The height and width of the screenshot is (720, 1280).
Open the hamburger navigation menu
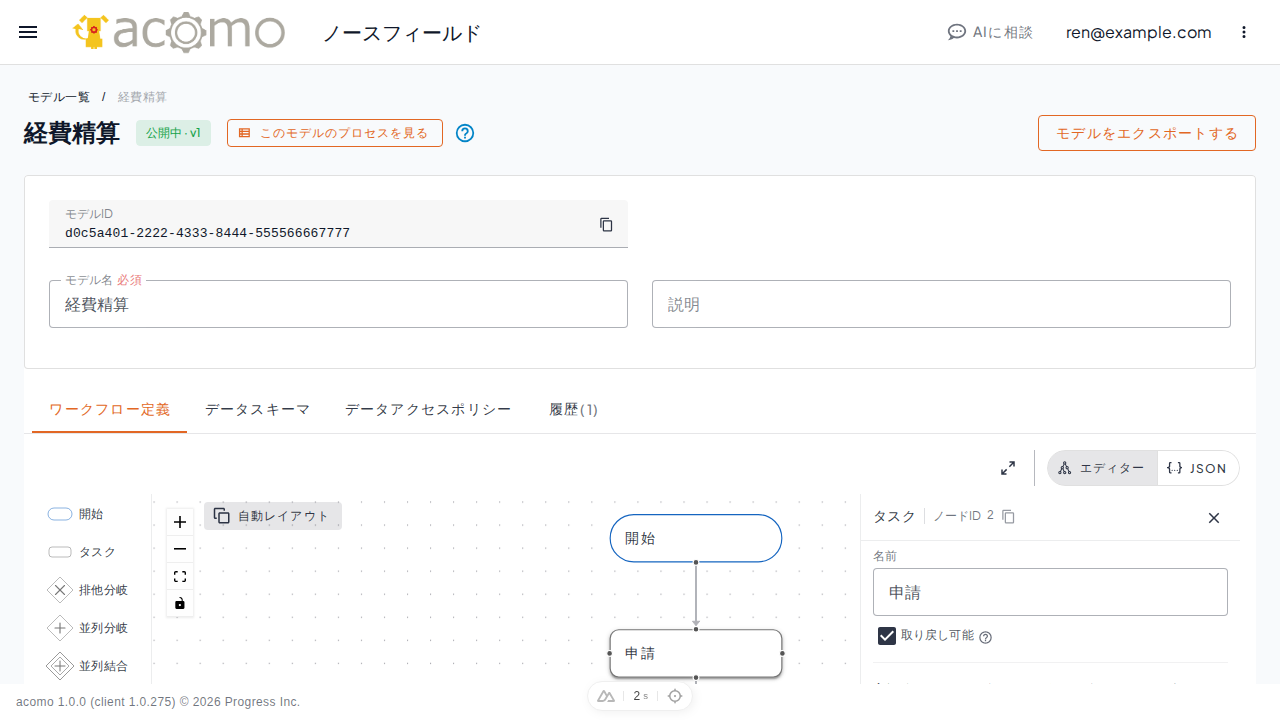click(28, 32)
